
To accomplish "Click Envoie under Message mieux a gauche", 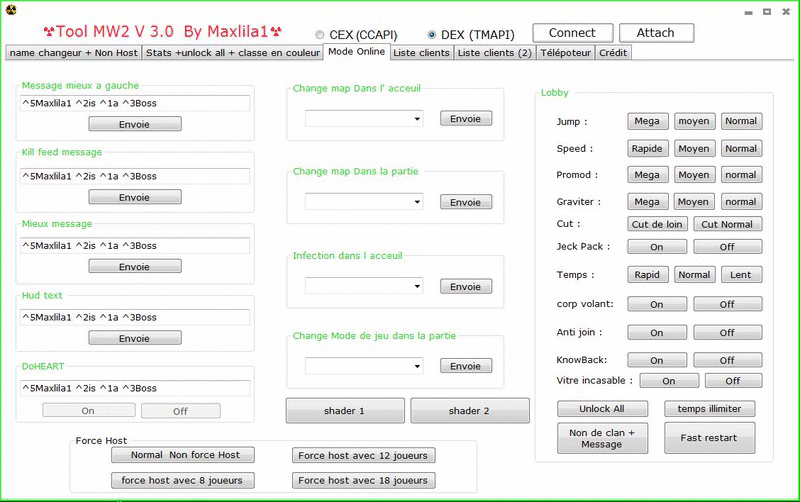I will (x=135, y=124).
